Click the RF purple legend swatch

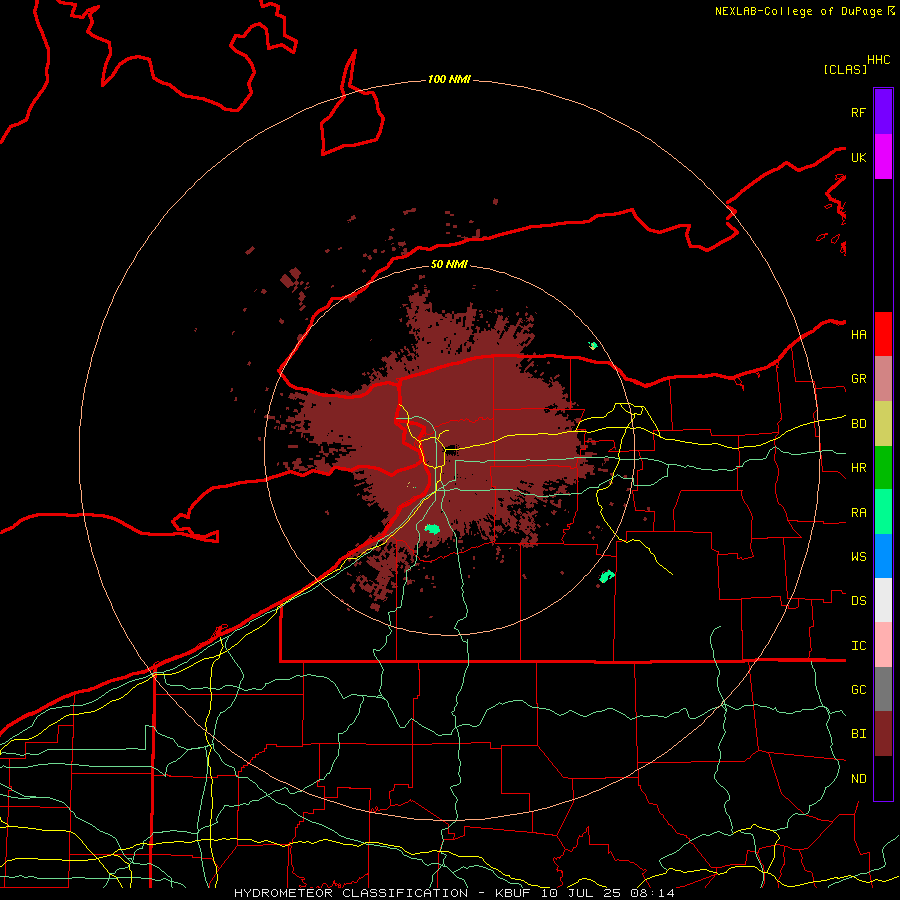pos(883,112)
